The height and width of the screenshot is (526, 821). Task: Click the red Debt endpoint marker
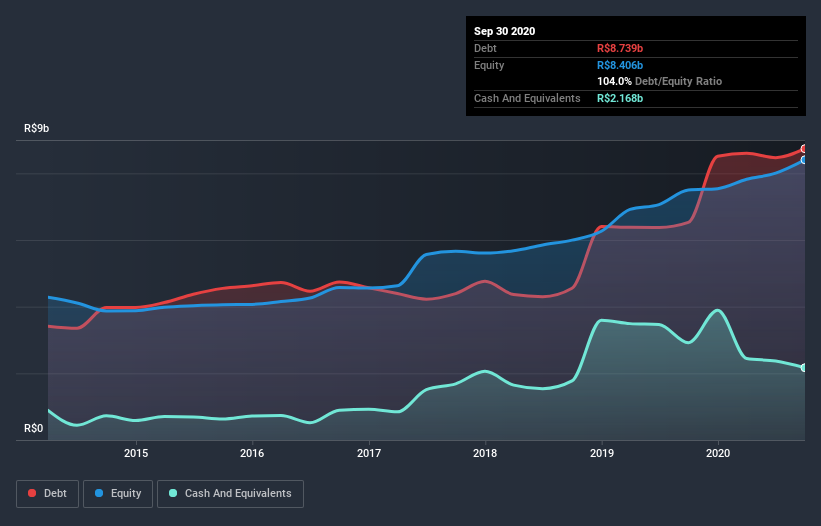[x=804, y=149]
